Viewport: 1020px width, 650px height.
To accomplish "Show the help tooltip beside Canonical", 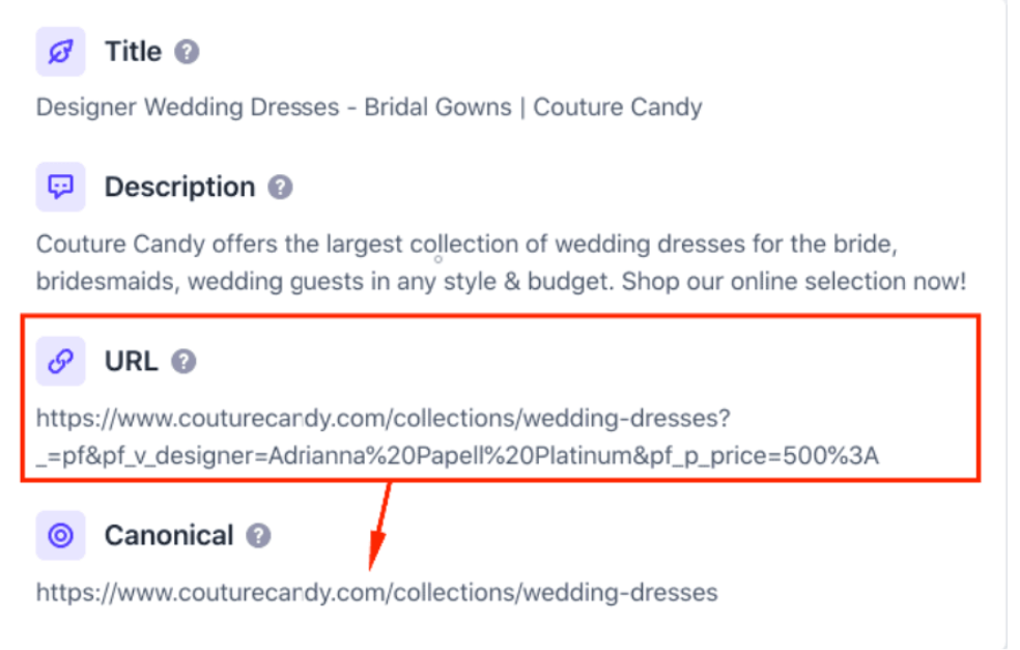I will 259,535.
